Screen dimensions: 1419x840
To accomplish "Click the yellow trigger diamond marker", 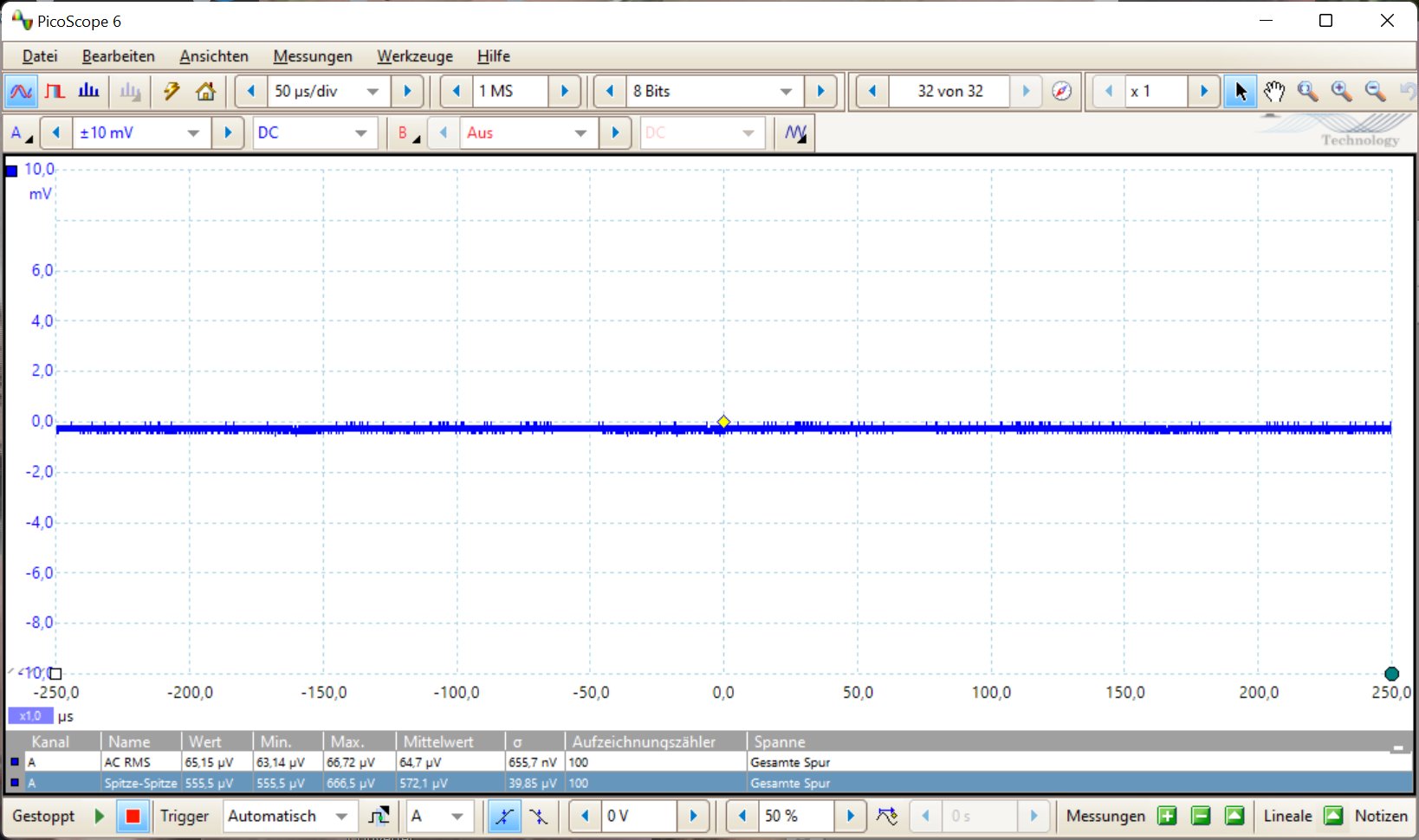I will point(723,422).
